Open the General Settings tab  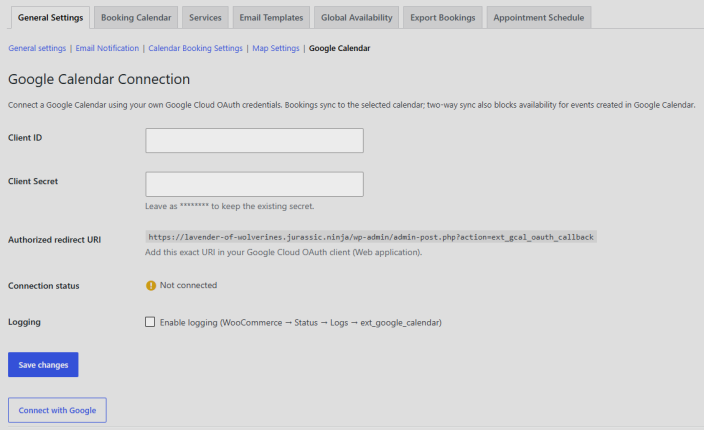pyautogui.click(x=50, y=18)
